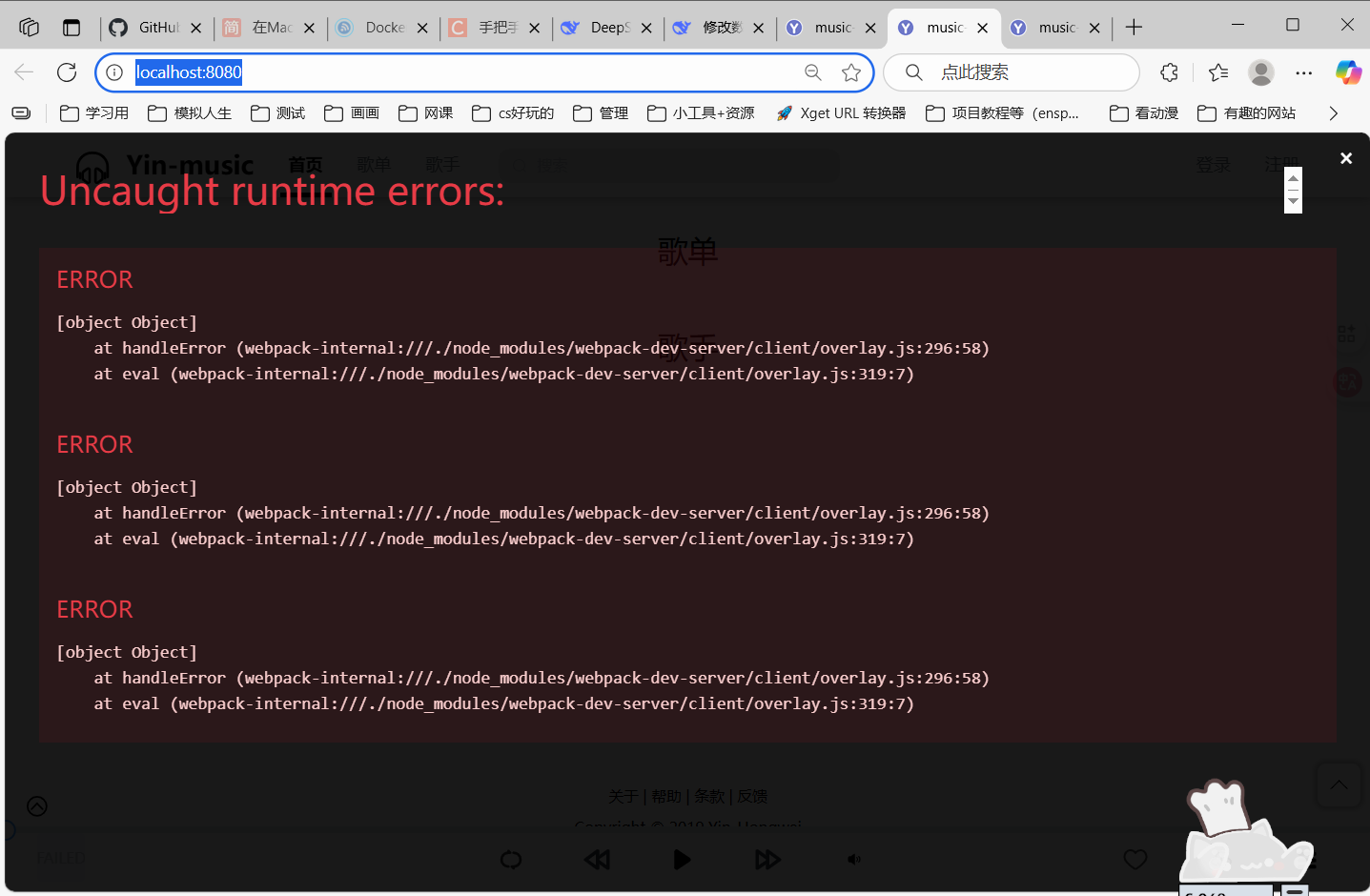This screenshot has height=896, width=1370.
Task: Open the Edge extensions menu
Action: click(x=1169, y=72)
